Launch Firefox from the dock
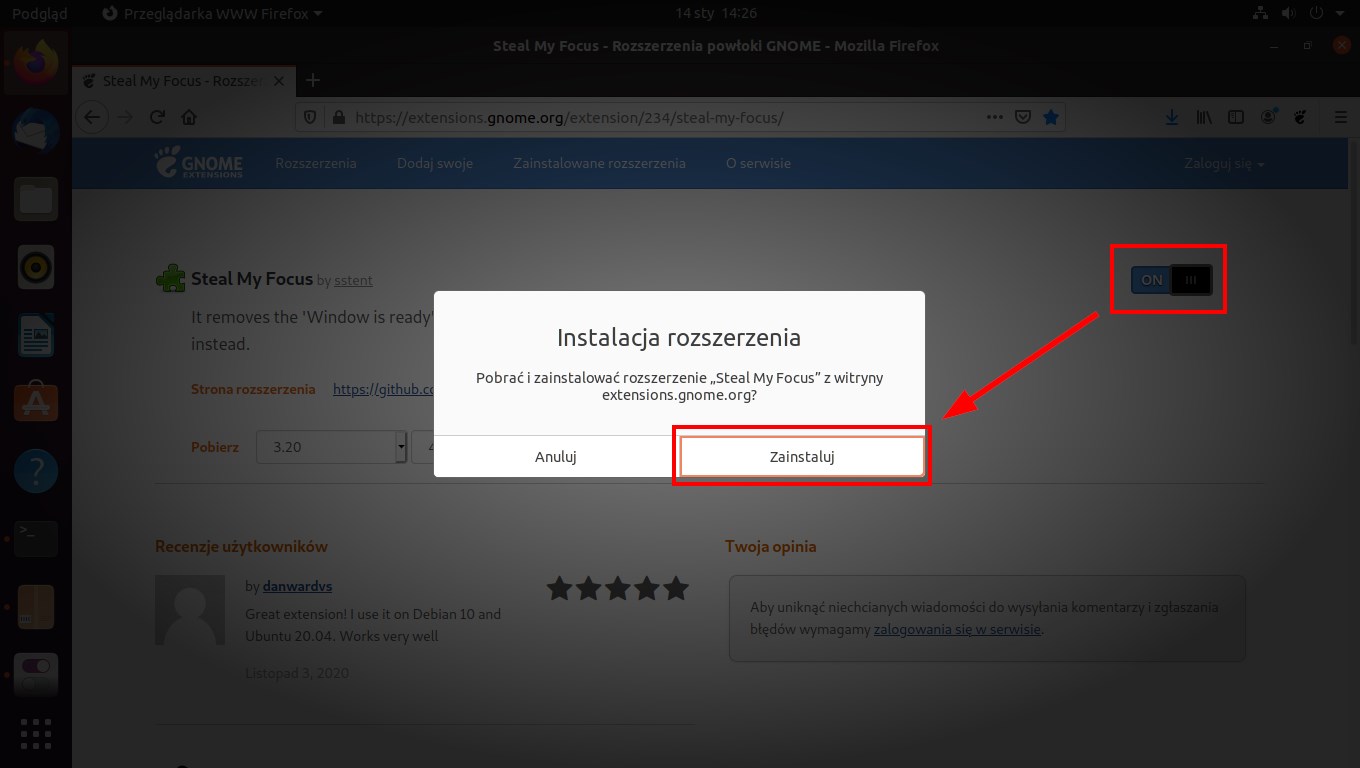This screenshot has height=768, width=1360. click(36, 62)
